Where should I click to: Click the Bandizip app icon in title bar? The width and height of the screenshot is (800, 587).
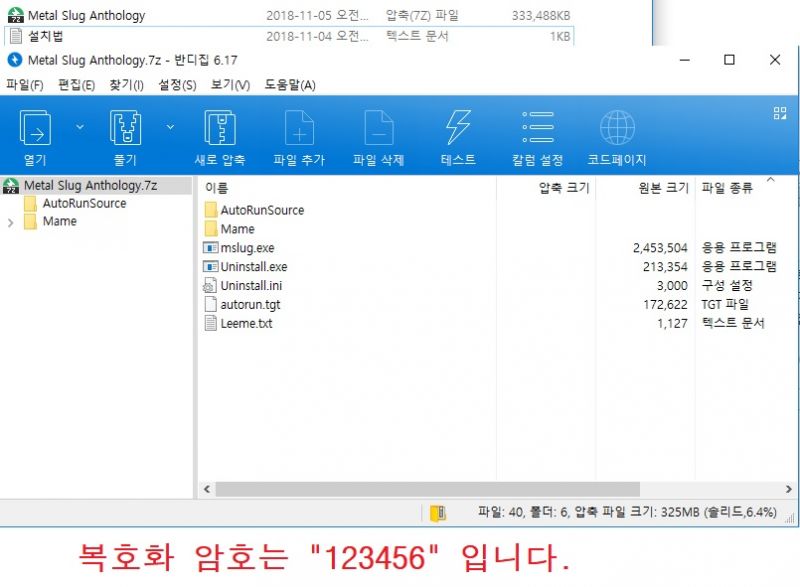click(15, 60)
